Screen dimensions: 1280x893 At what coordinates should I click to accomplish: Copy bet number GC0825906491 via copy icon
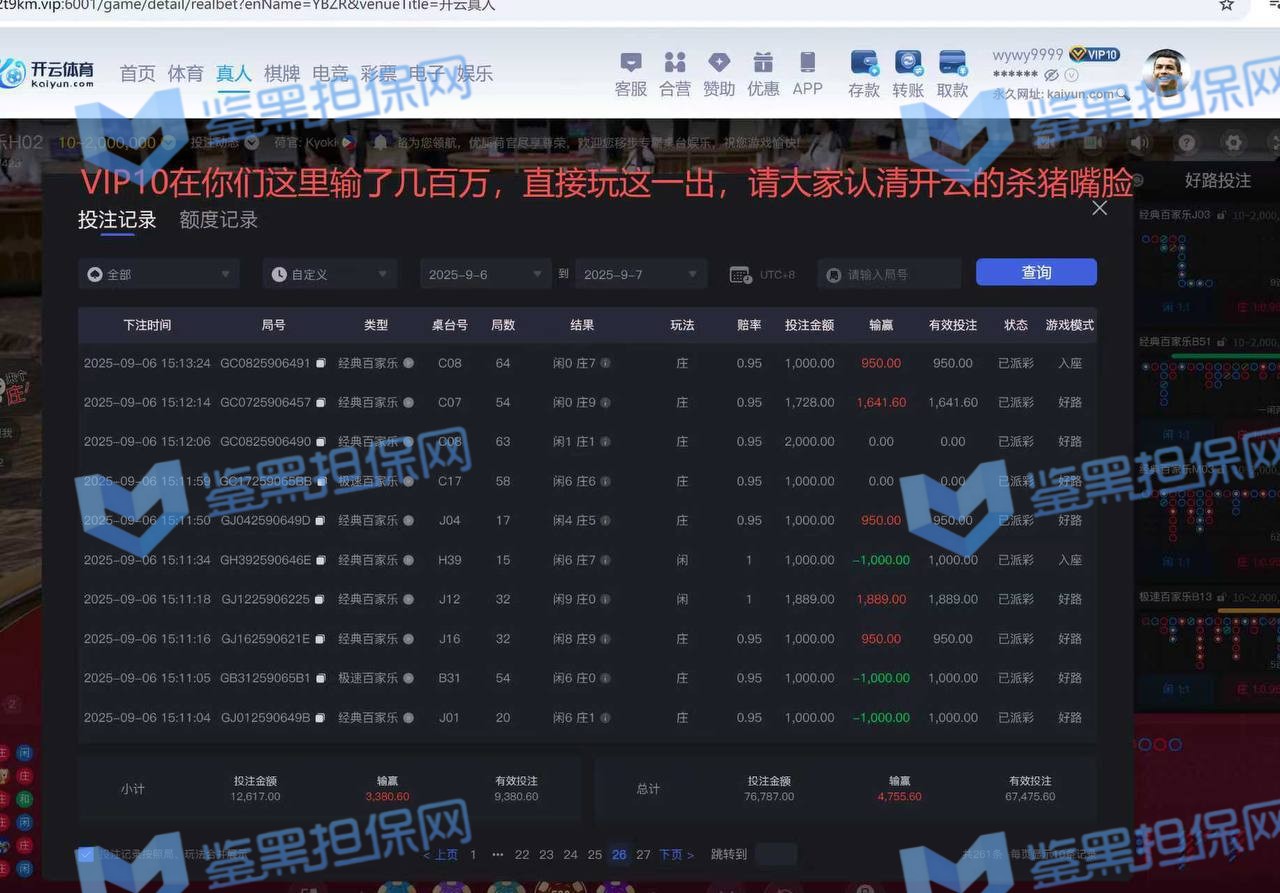tap(321, 364)
